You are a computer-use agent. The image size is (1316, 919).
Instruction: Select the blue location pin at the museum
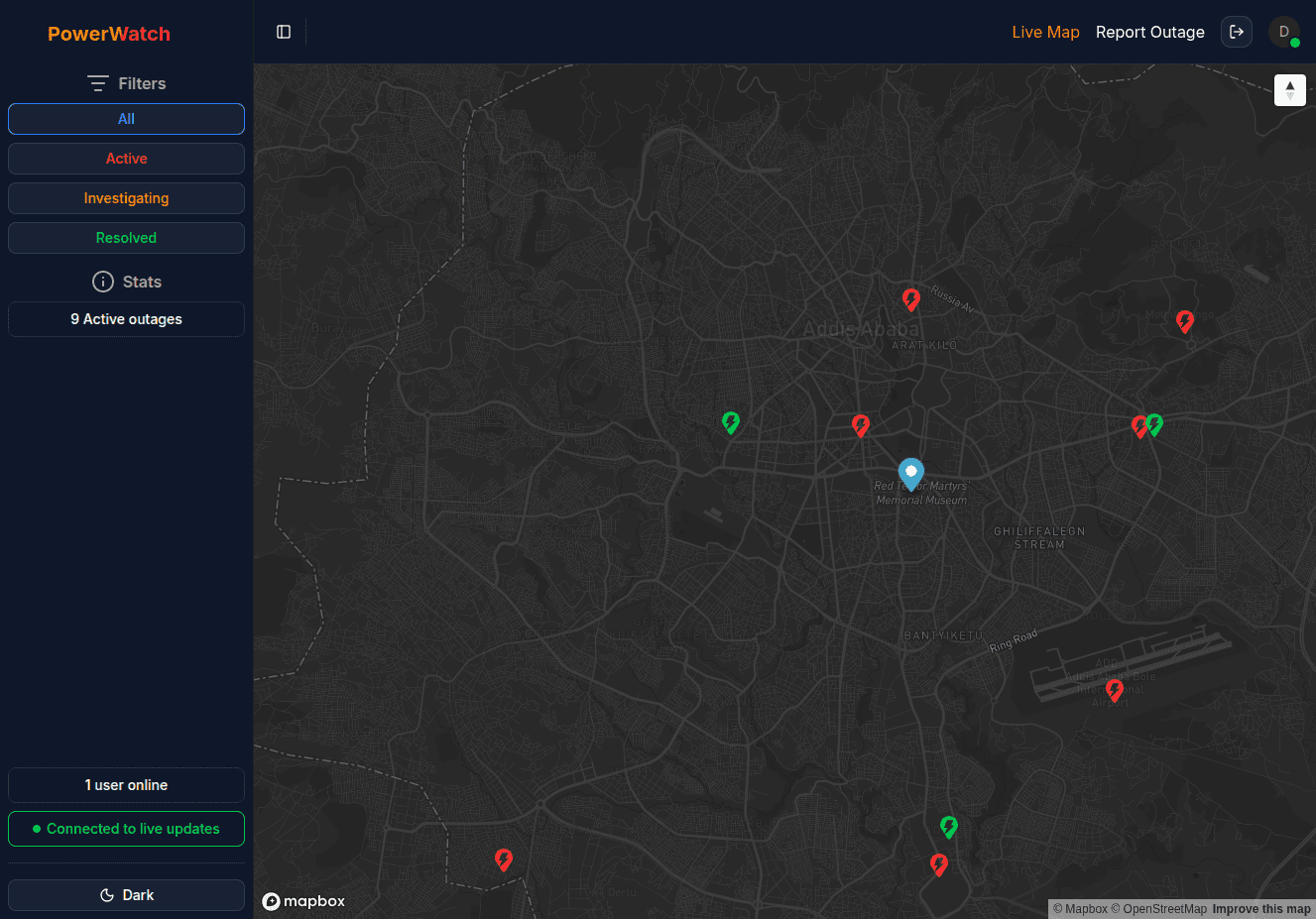(911, 474)
